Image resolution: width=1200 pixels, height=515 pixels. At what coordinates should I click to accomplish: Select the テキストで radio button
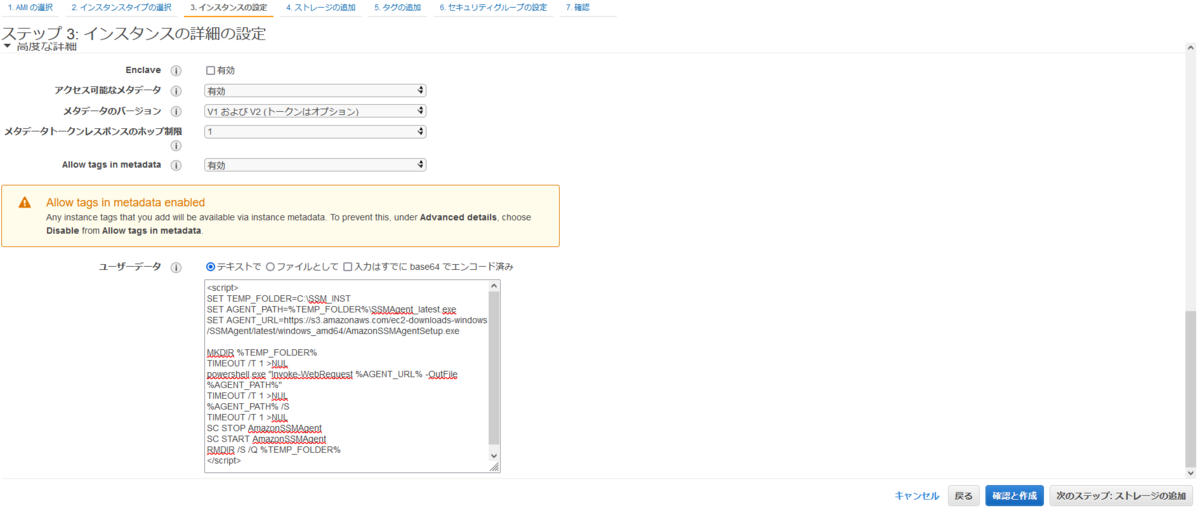coord(210,267)
